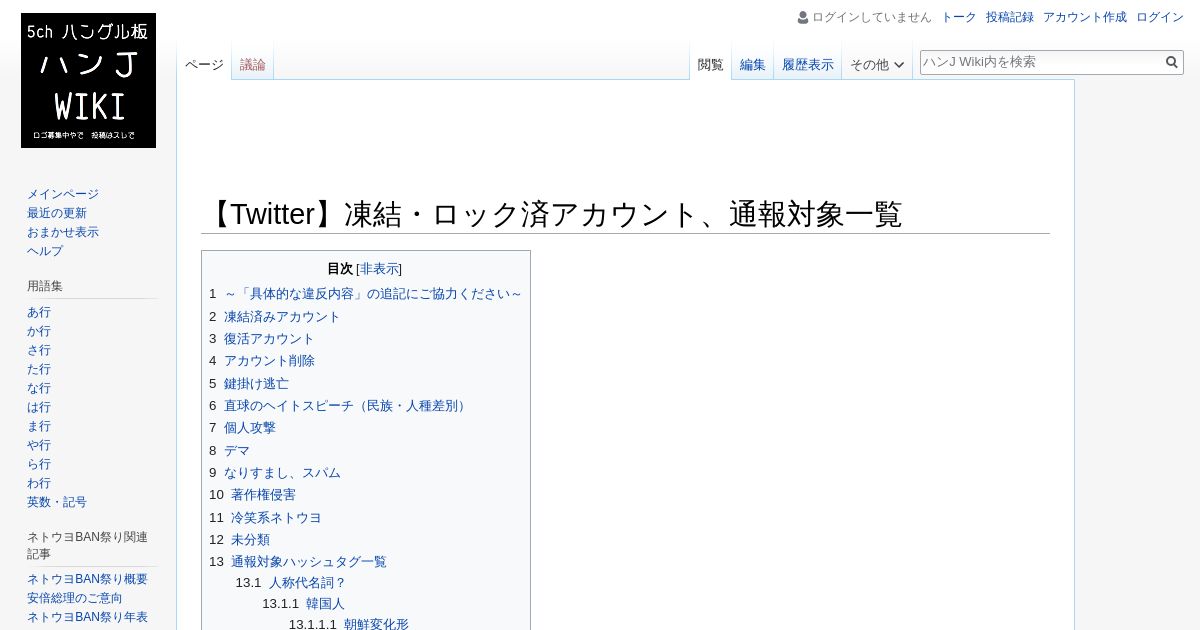Open the トーク link
Screen dimensions: 1200x630
[x=959, y=17]
